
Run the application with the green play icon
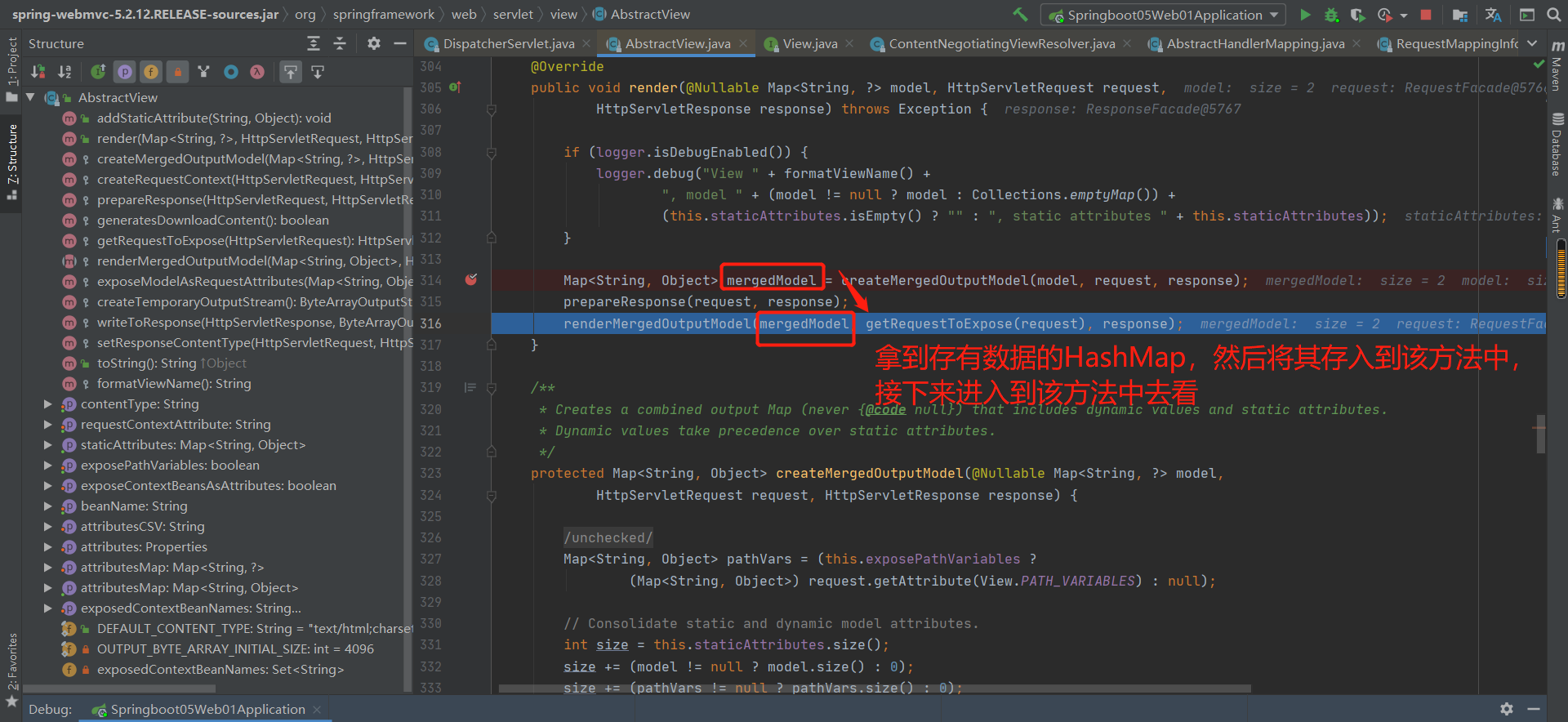[1305, 15]
